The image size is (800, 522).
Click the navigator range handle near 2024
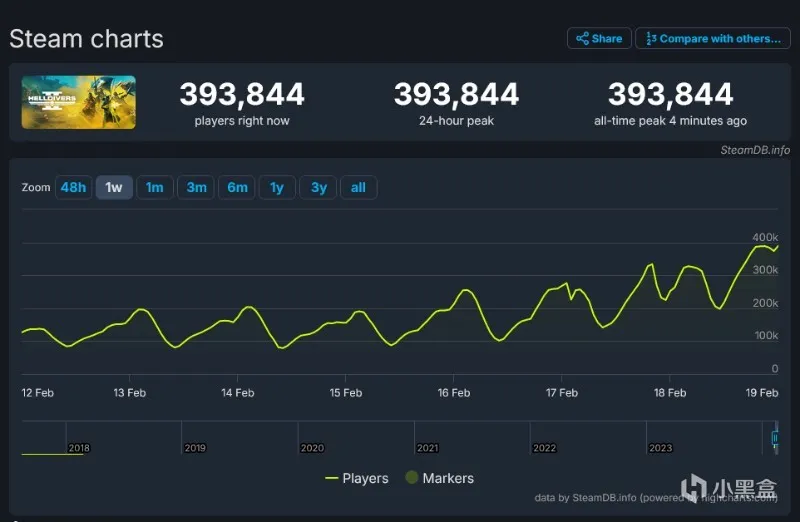click(775, 438)
